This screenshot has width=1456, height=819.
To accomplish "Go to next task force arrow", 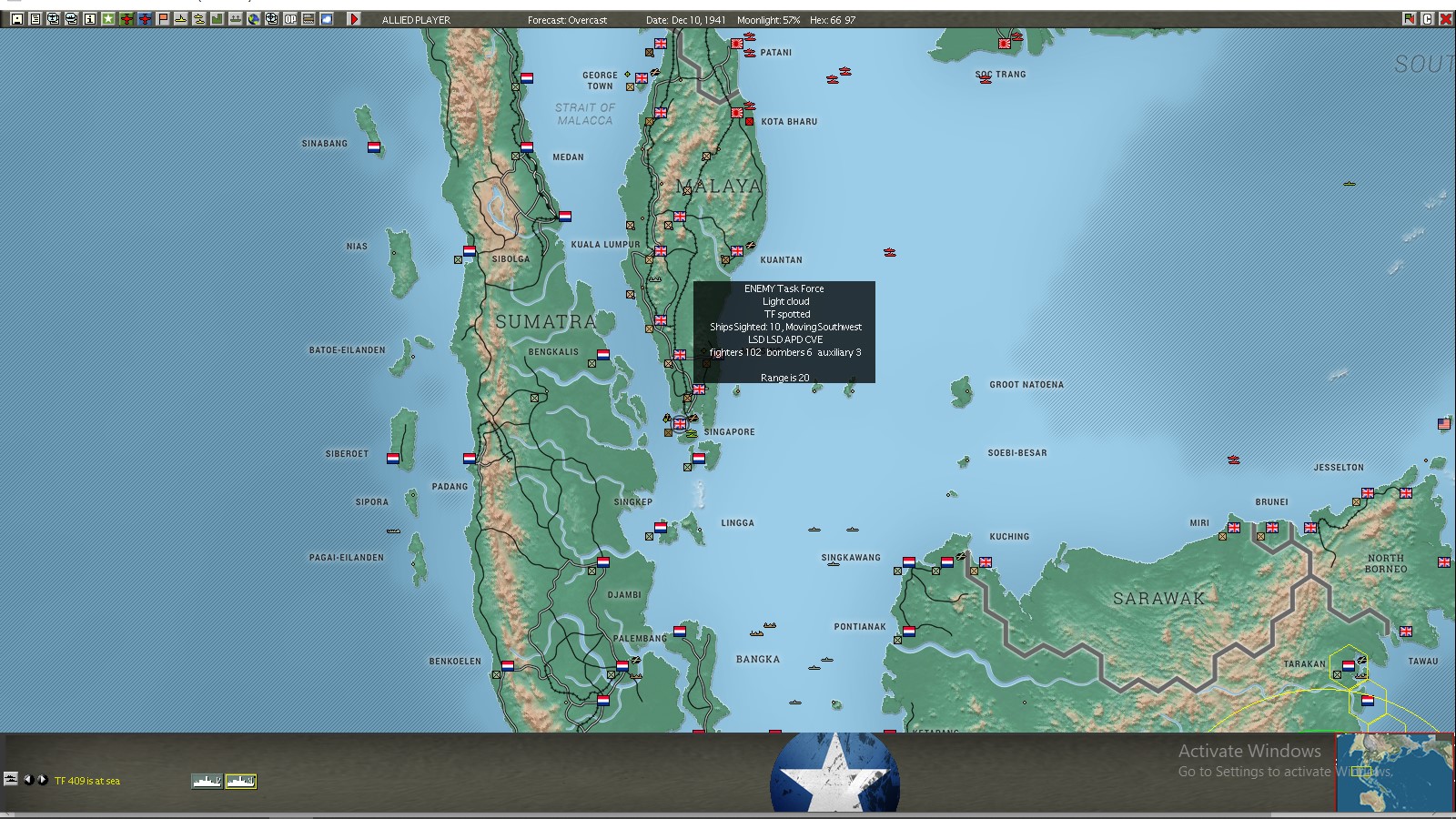I will (x=43, y=780).
